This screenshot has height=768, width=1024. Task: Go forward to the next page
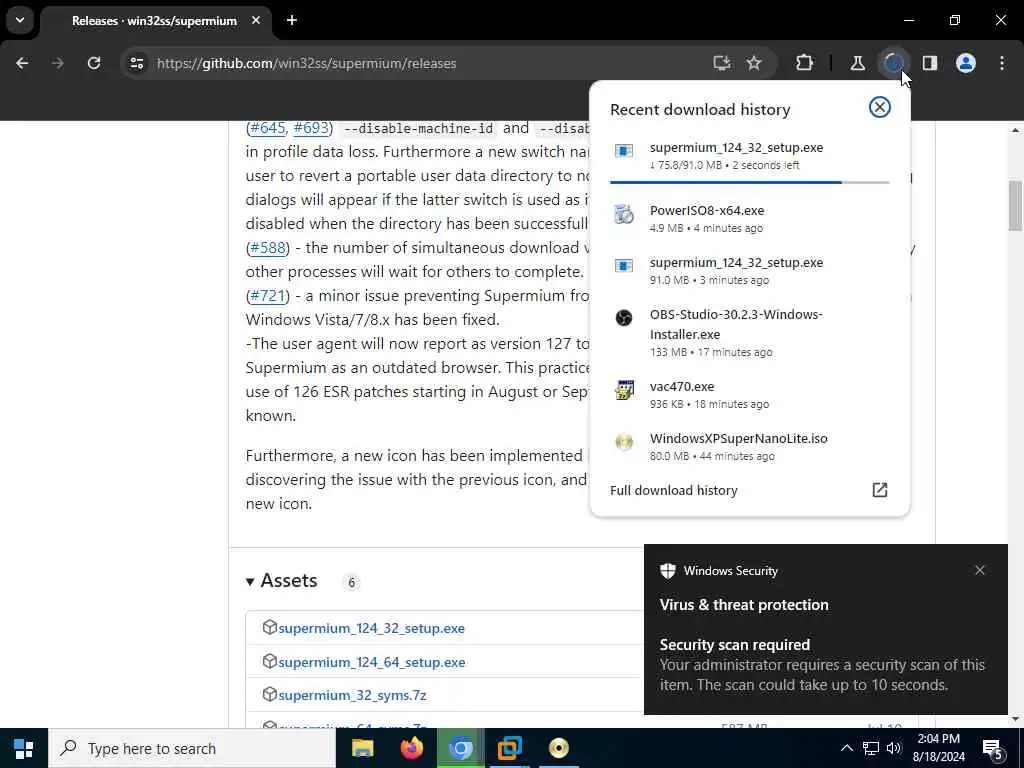57,63
